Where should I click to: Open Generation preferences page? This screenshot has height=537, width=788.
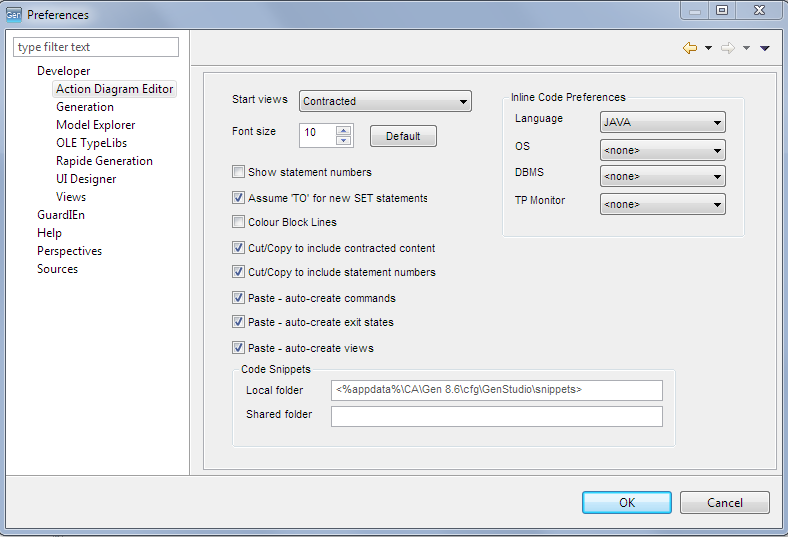click(85, 107)
